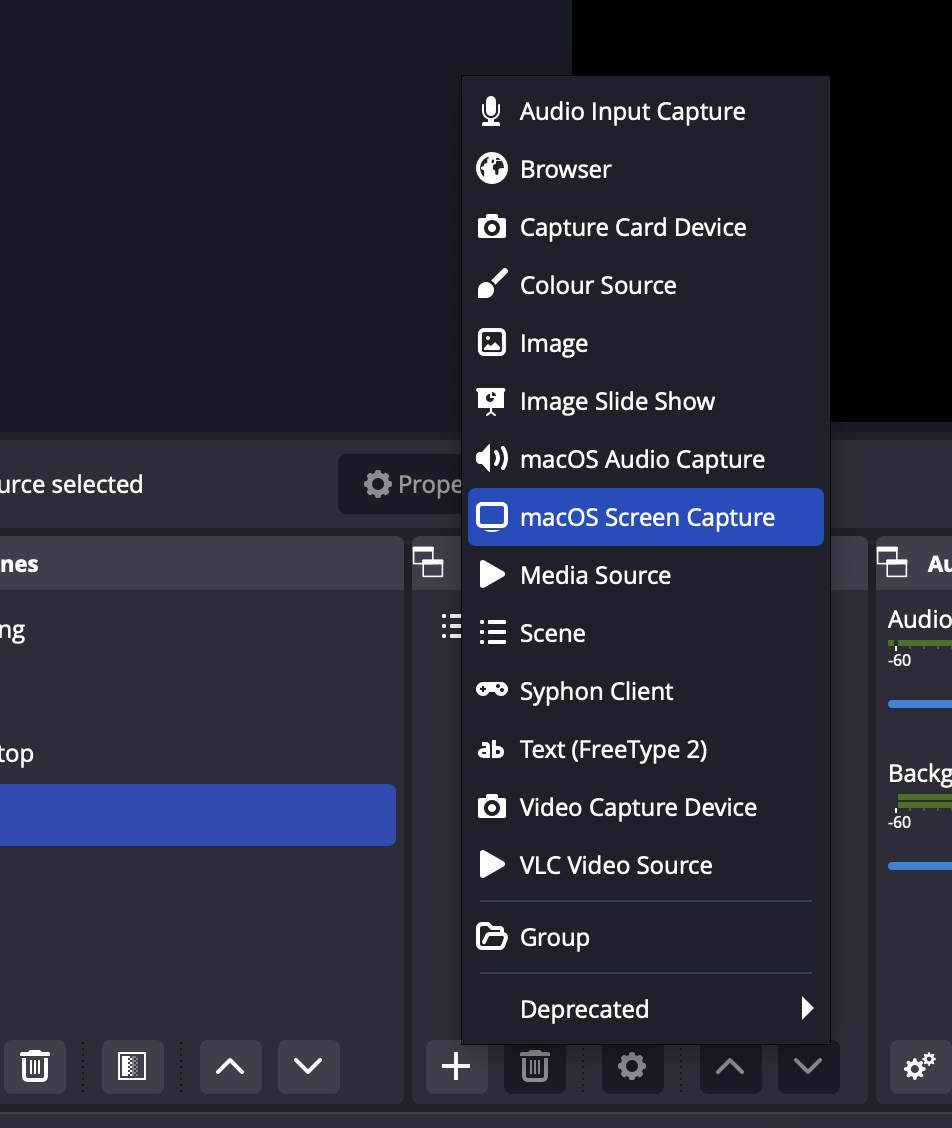Image resolution: width=952 pixels, height=1128 pixels.
Task: Choose VLC Video Source
Action: (x=616, y=865)
